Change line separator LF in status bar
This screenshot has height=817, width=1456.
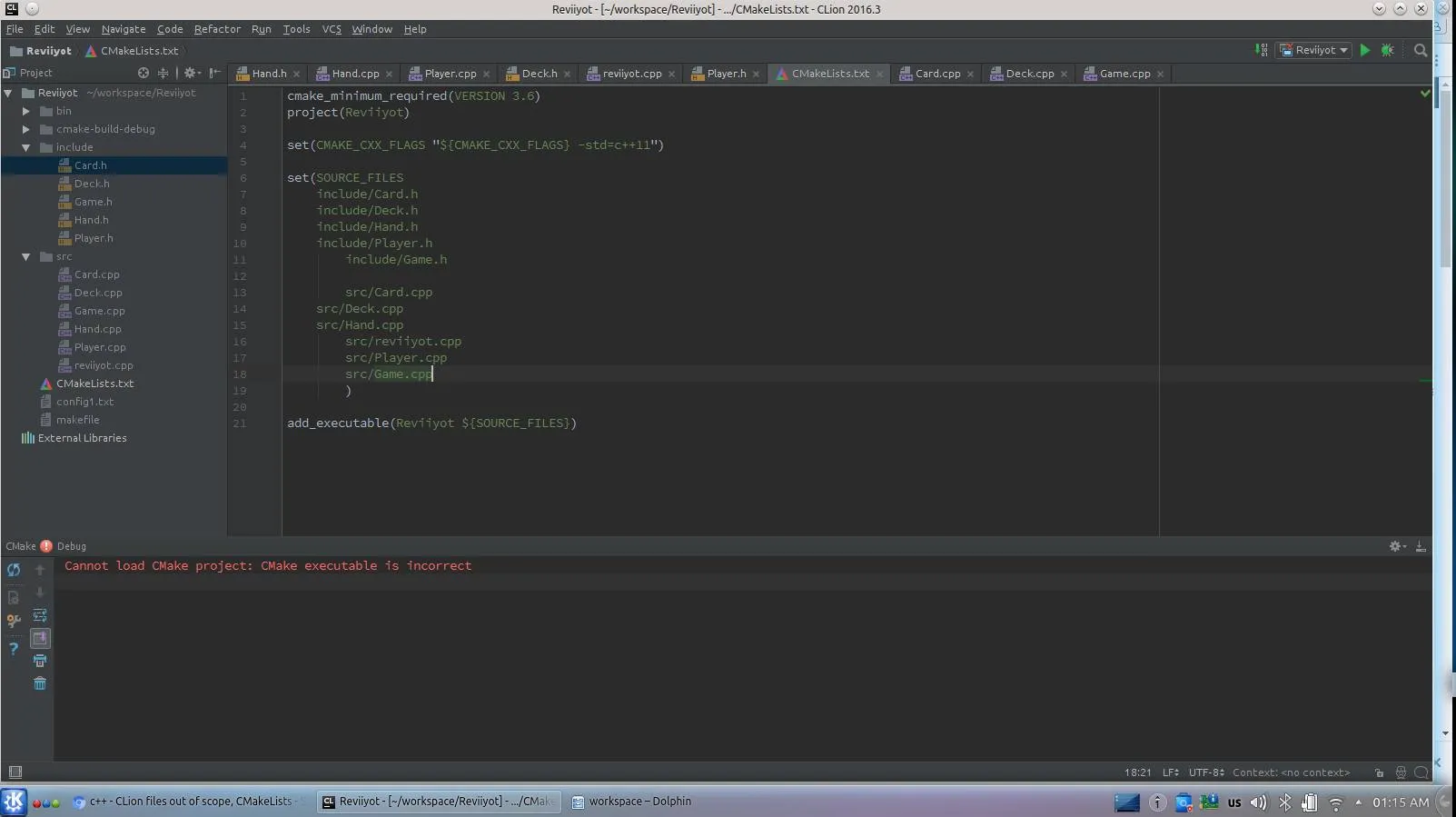(1171, 772)
